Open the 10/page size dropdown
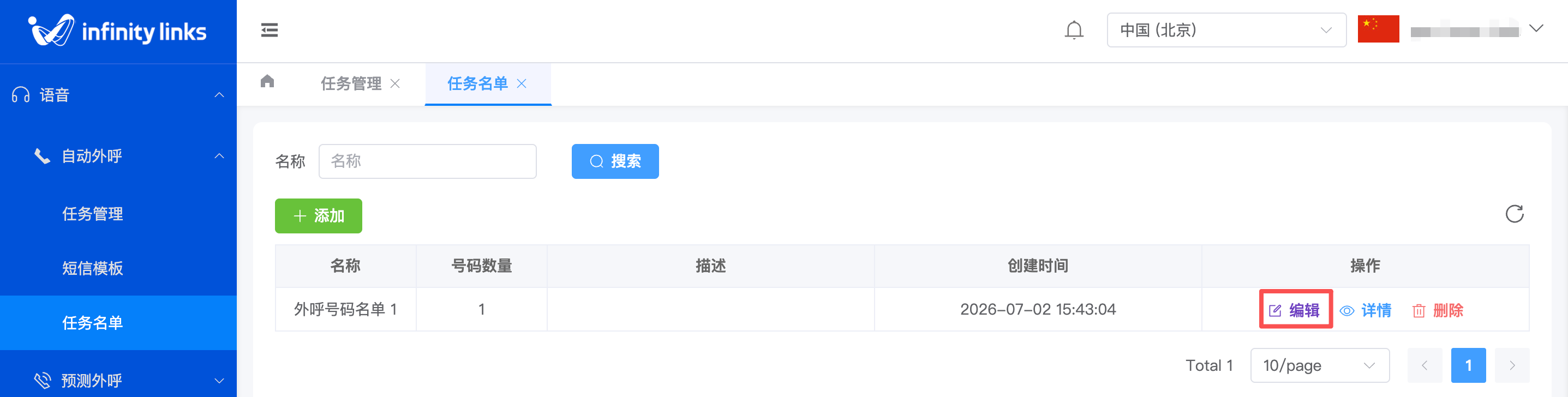This screenshot has height=397, width=1568. pyautogui.click(x=1320, y=365)
